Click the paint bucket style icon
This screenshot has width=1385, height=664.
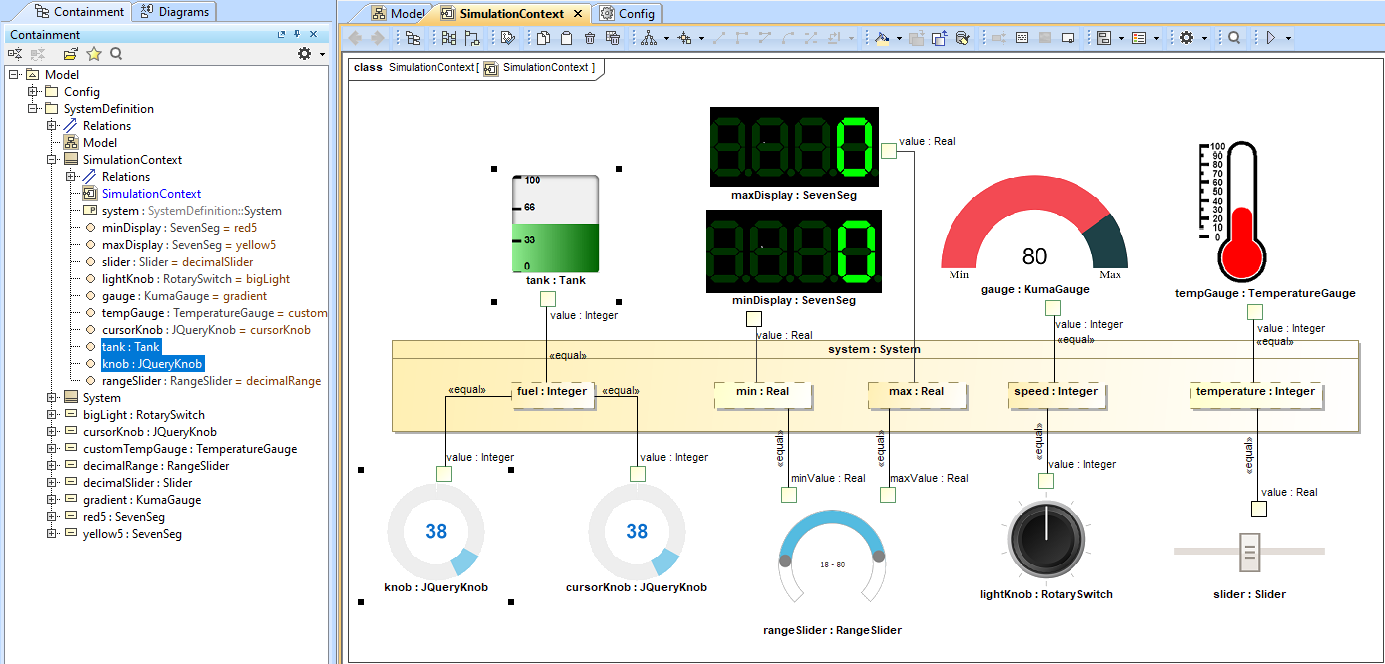(882, 38)
